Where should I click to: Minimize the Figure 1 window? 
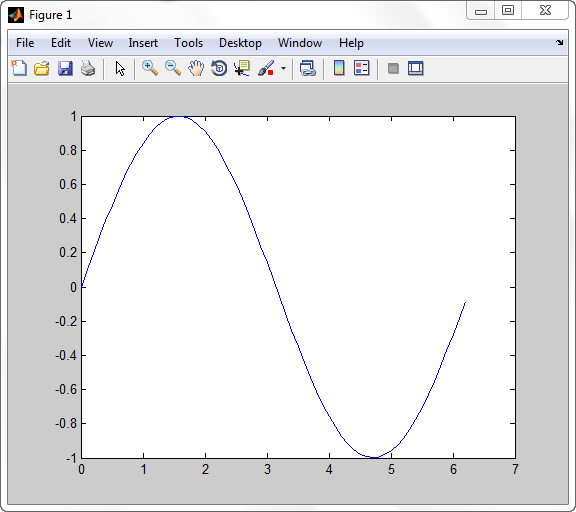[480, 11]
